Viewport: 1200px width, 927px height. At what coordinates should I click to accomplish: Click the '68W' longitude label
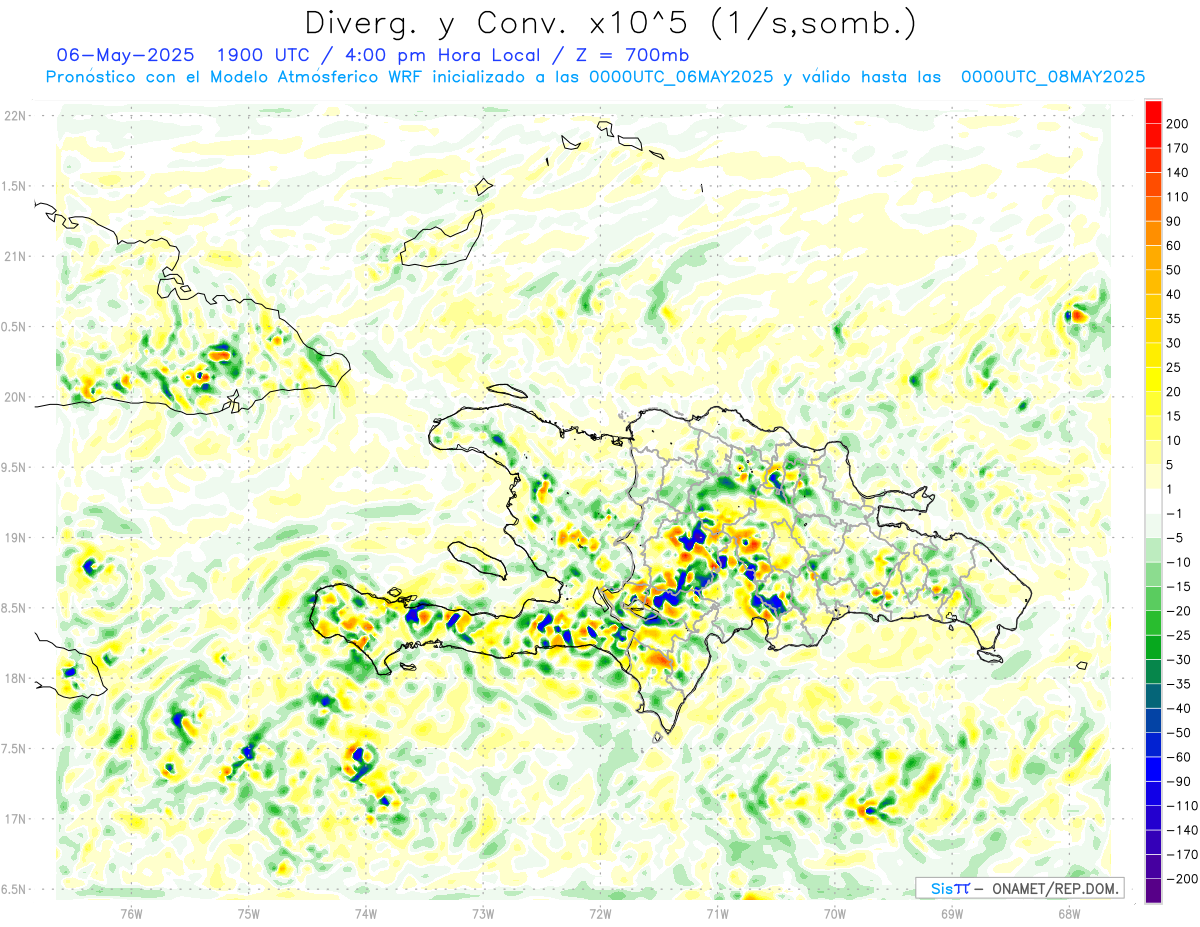tap(1068, 913)
